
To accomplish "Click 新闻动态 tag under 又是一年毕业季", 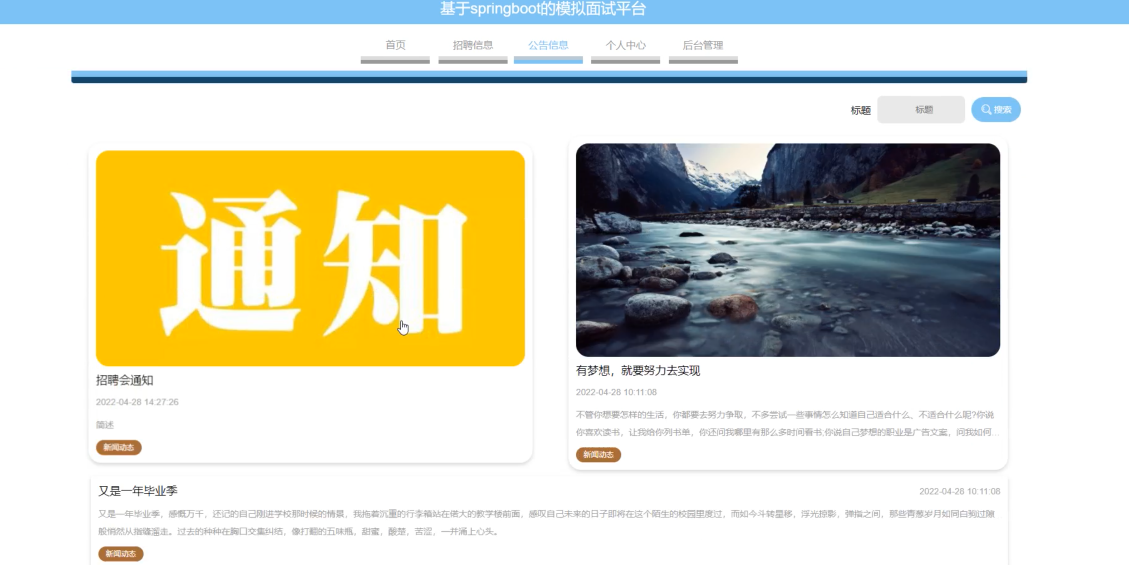I will tap(121, 553).
